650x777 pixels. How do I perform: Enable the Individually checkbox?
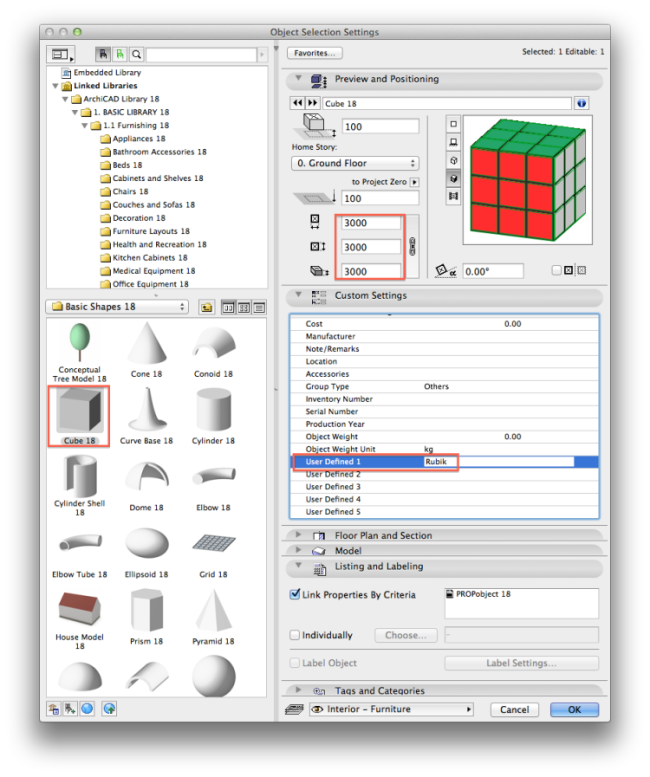[295, 635]
